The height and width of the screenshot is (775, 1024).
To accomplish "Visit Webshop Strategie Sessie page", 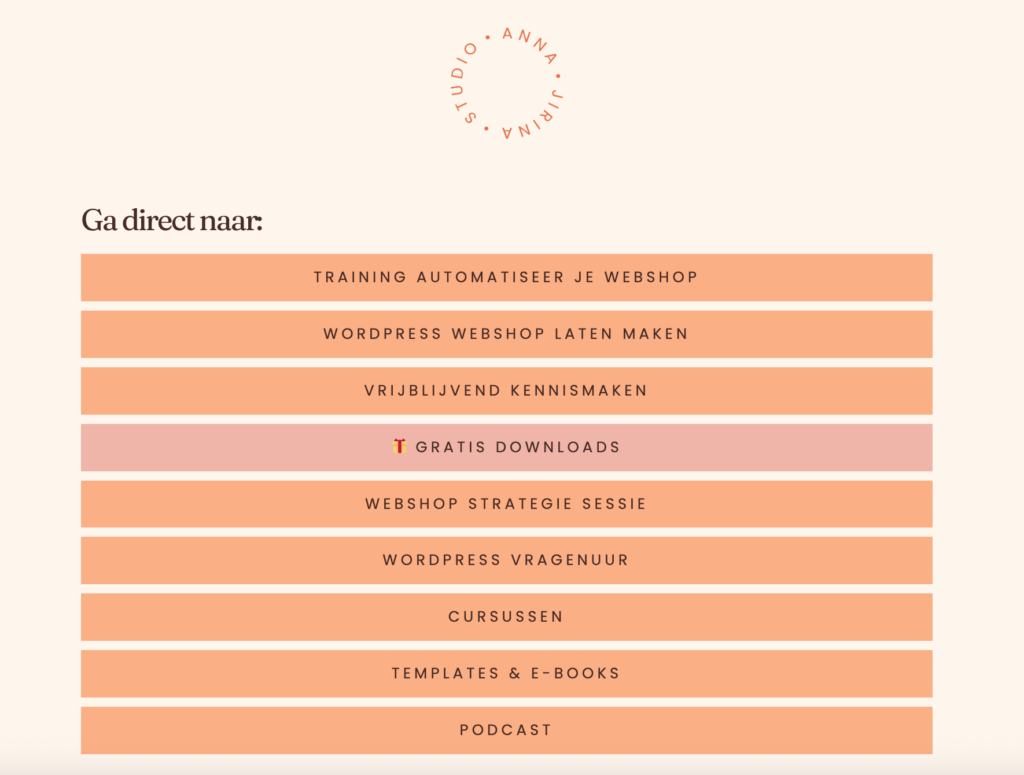I will 506,504.
